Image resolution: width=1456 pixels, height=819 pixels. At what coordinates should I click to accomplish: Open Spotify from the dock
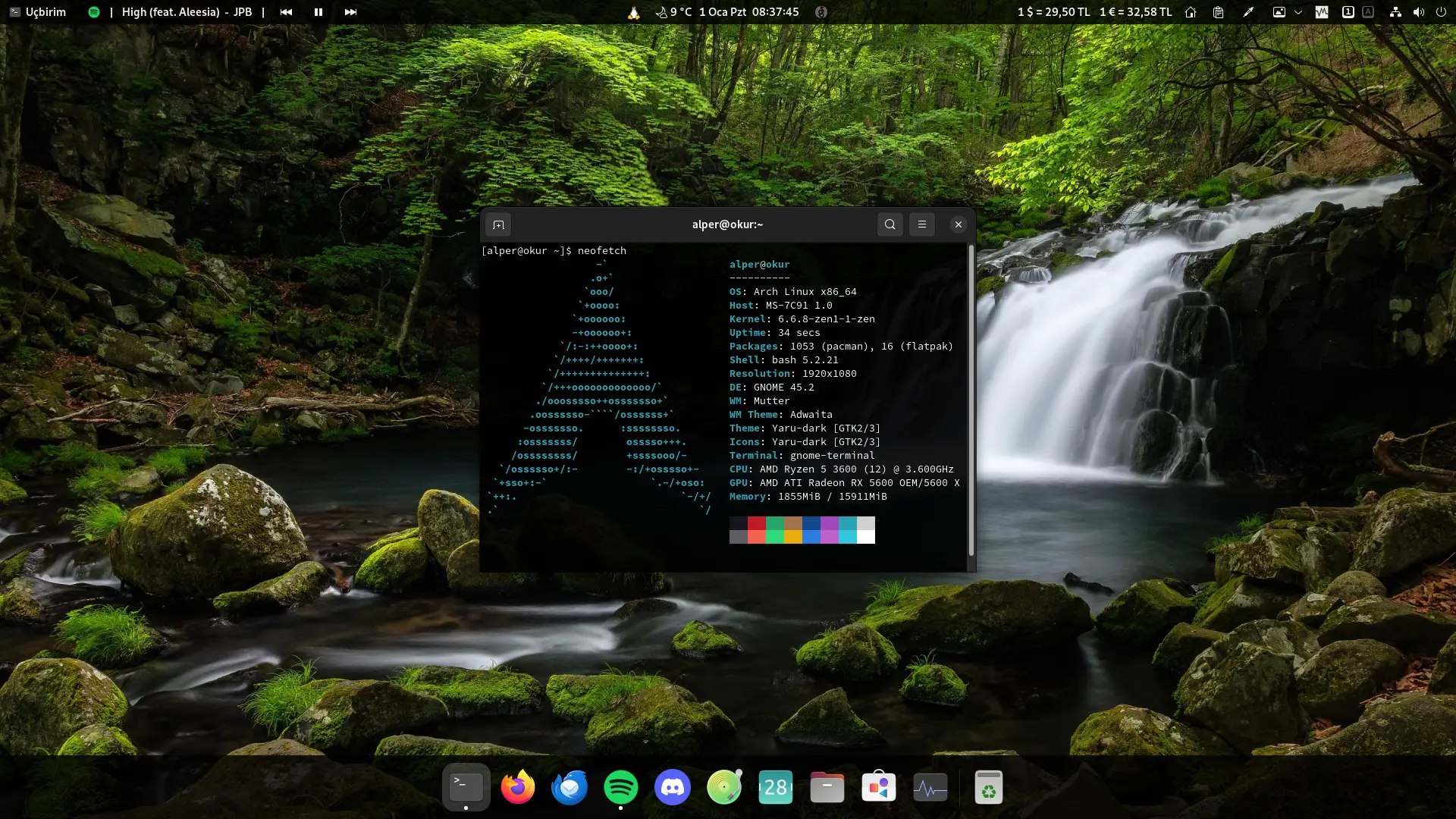(x=621, y=787)
